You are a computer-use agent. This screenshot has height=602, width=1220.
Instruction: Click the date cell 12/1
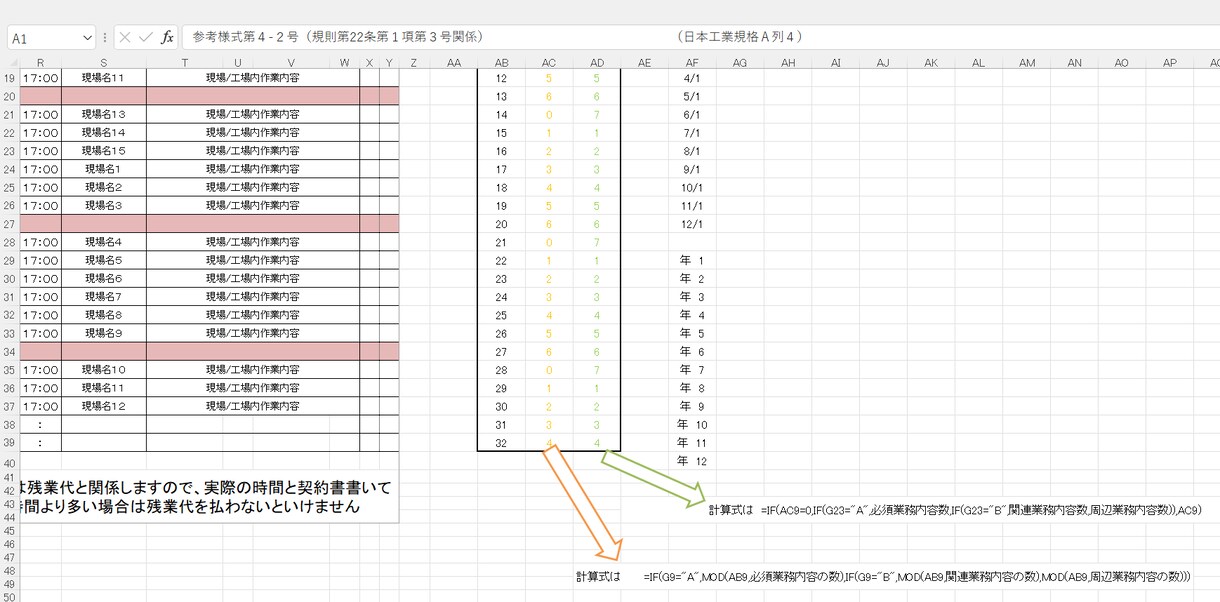click(691, 224)
